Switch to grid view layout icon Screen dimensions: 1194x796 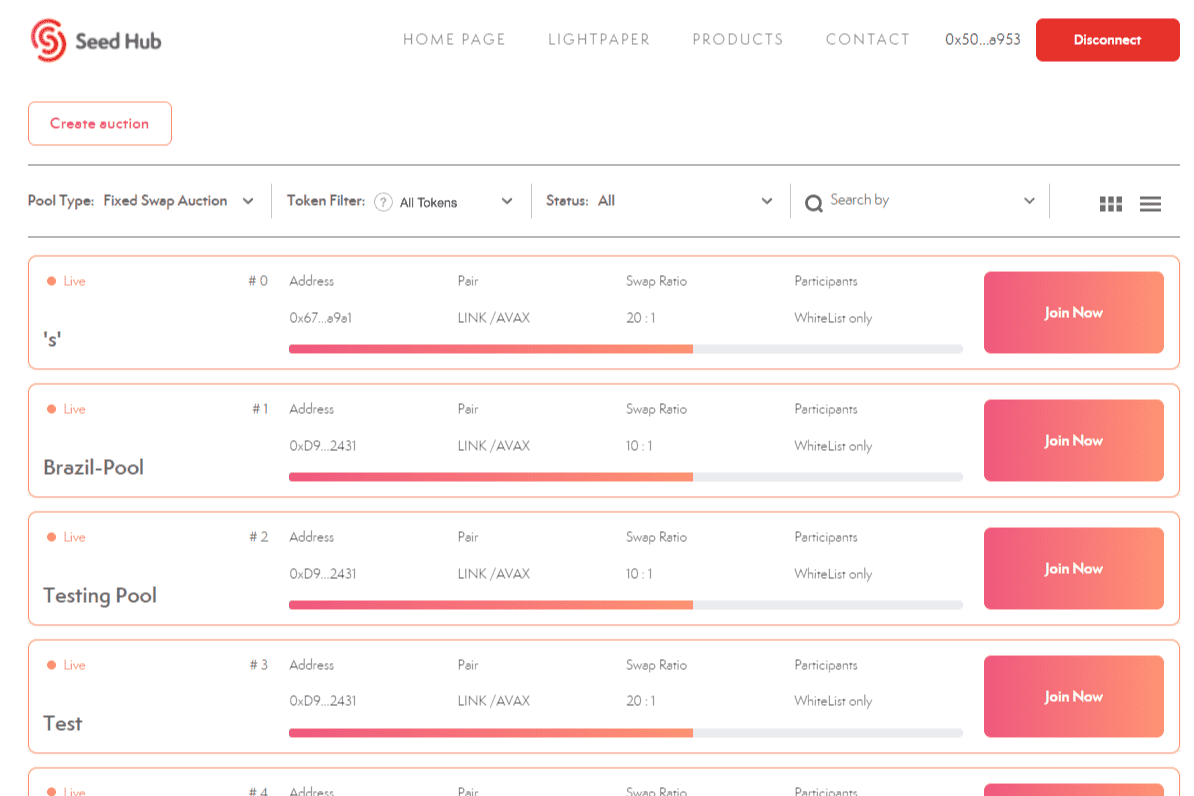[1110, 203]
